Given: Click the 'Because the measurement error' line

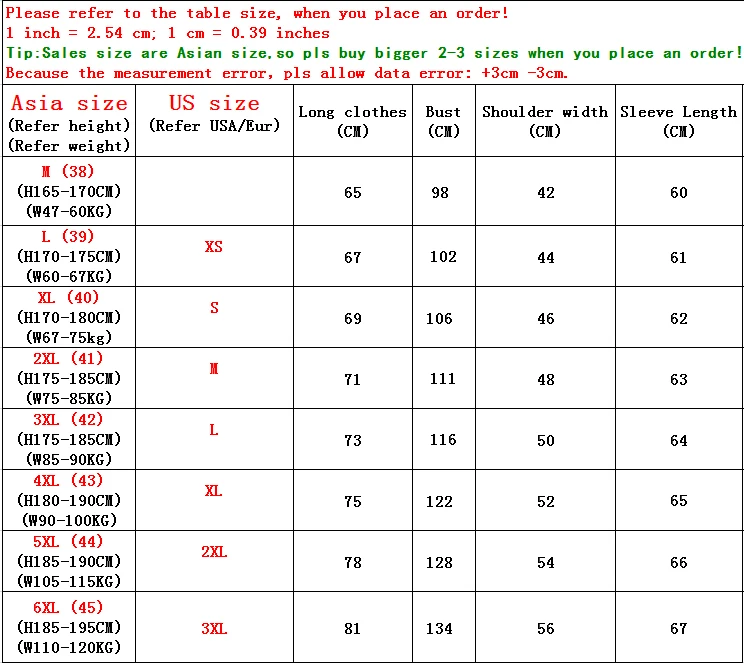Looking at the screenshot, I should tap(287, 73).
